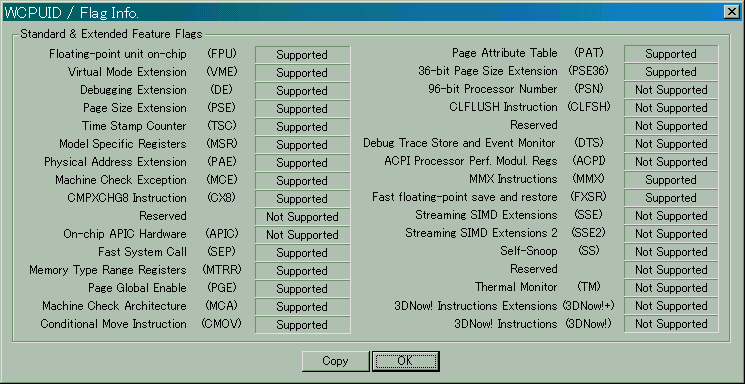Viewport: 745px width, 384px height.
Task: Close the WCPUID Flag Info dialog
Action: click(732, 13)
